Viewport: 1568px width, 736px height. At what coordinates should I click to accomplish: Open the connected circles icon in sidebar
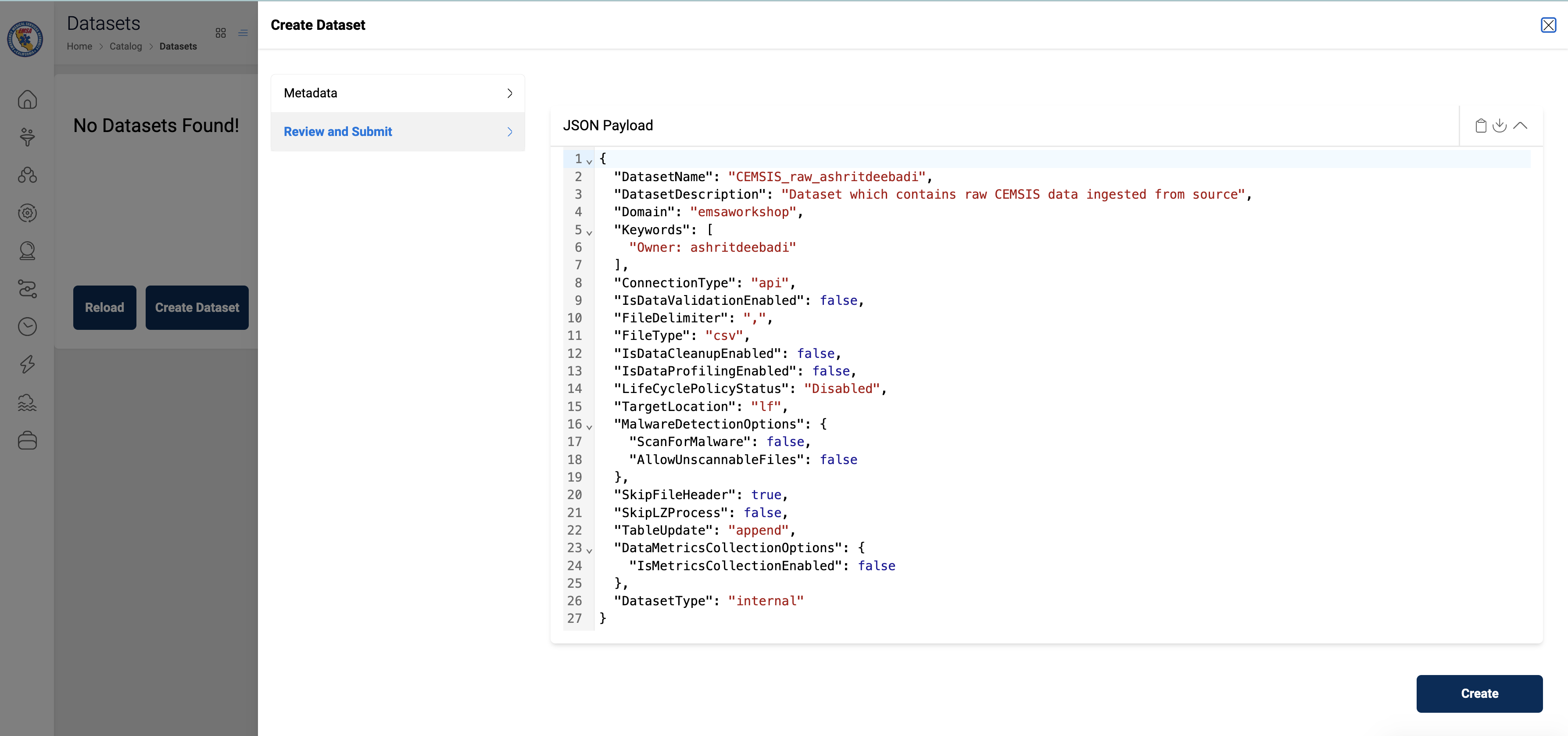pyautogui.click(x=27, y=175)
